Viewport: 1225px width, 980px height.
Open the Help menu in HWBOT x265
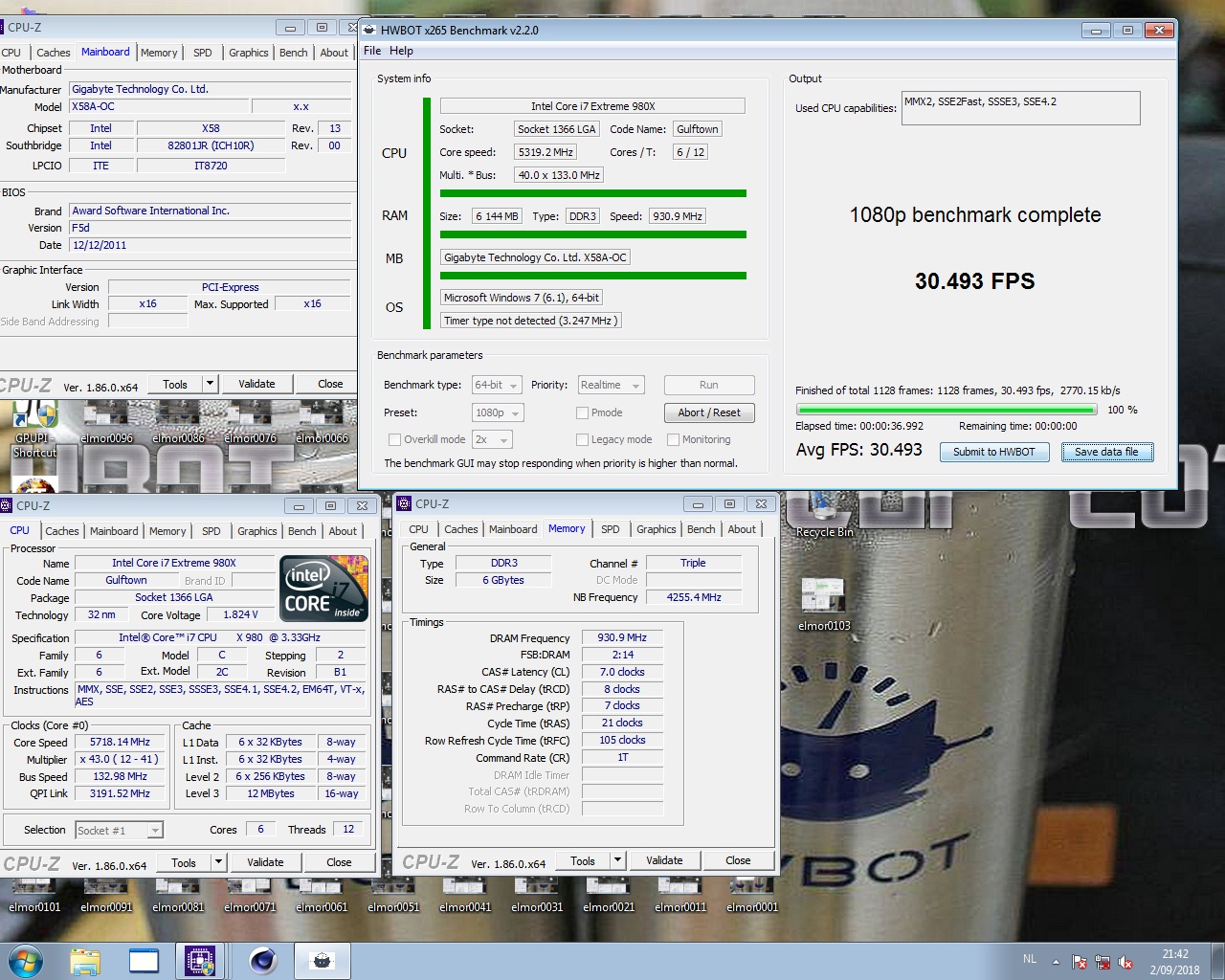(401, 51)
